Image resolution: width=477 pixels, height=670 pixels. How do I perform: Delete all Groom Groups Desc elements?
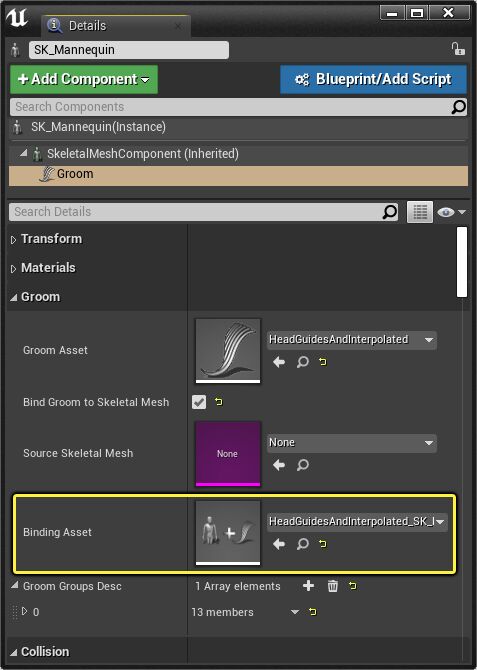pyautogui.click(x=333, y=586)
